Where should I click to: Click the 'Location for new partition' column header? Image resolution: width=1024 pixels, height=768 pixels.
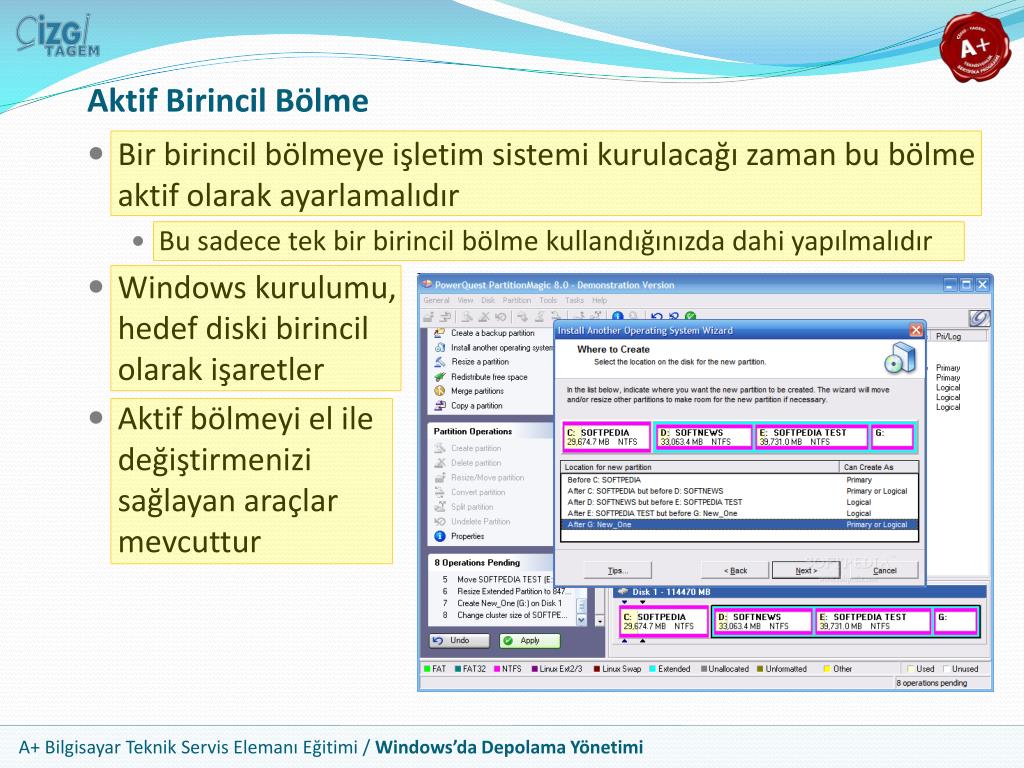(700, 467)
